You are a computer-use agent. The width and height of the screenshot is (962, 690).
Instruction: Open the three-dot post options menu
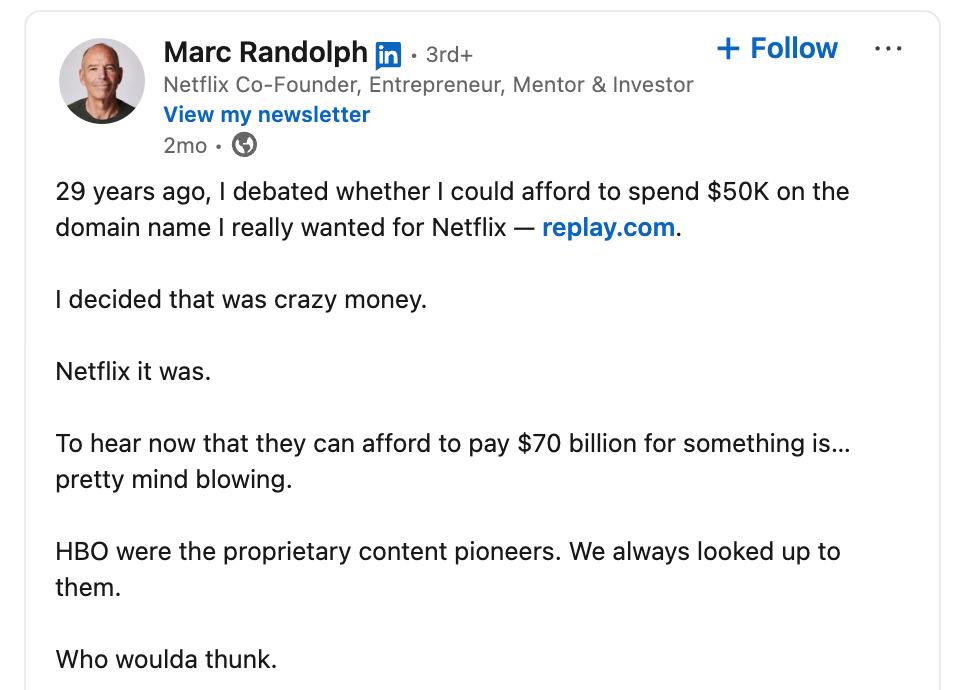(888, 48)
